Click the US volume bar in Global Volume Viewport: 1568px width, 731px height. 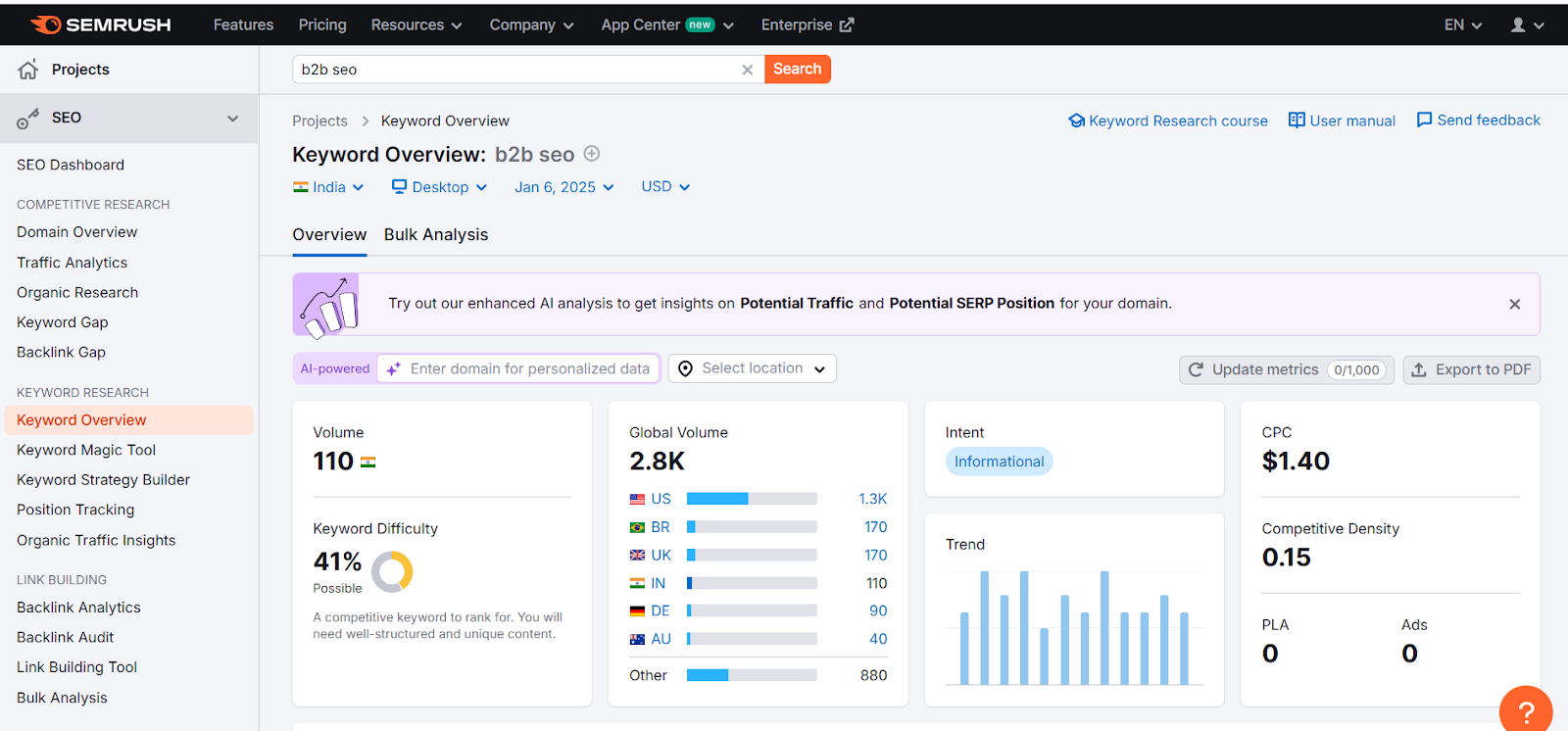click(x=752, y=499)
